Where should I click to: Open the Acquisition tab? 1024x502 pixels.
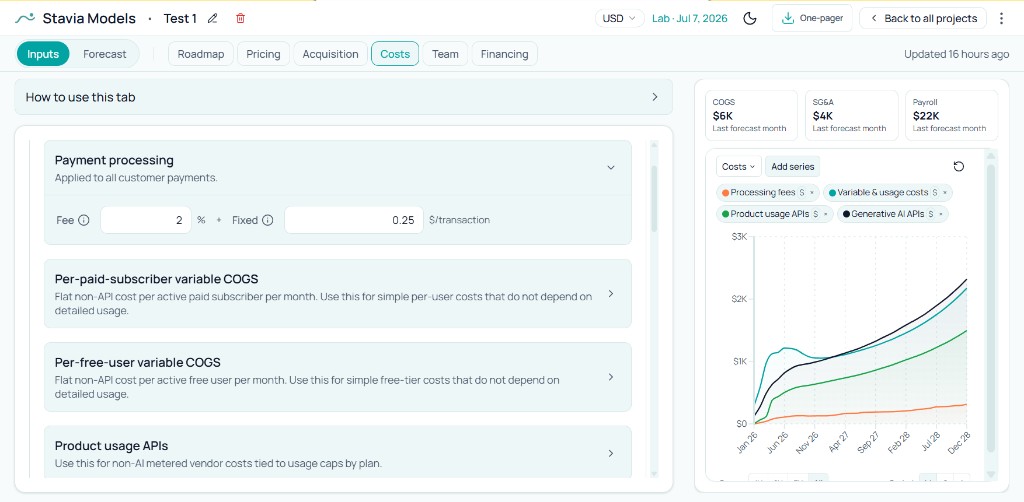point(330,54)
